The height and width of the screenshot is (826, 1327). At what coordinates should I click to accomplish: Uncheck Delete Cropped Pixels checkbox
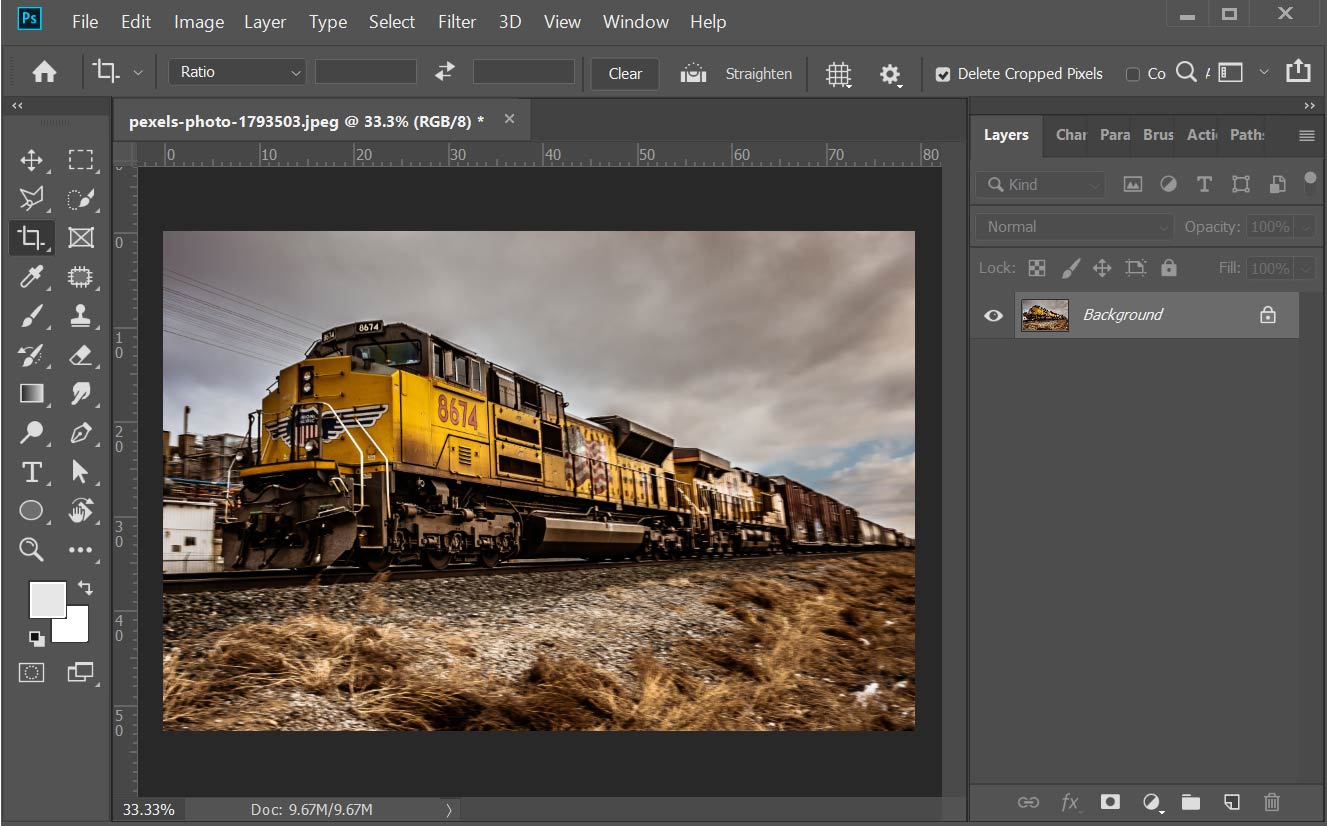pos(942,74)
